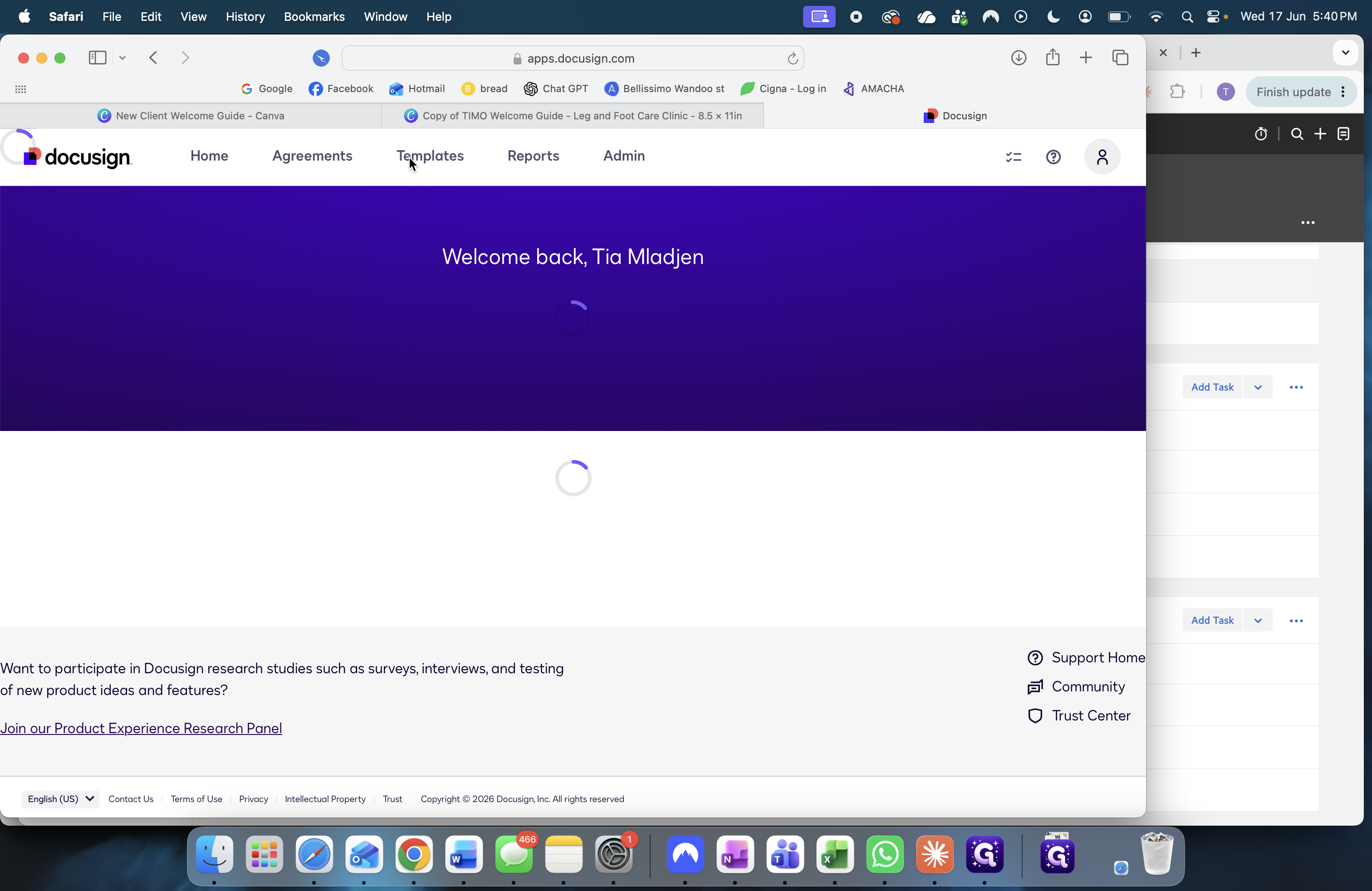Switch to Copy of TIMO Welcome Guide tab
This screenshot has height=891, width=1372.
point(573,116)
